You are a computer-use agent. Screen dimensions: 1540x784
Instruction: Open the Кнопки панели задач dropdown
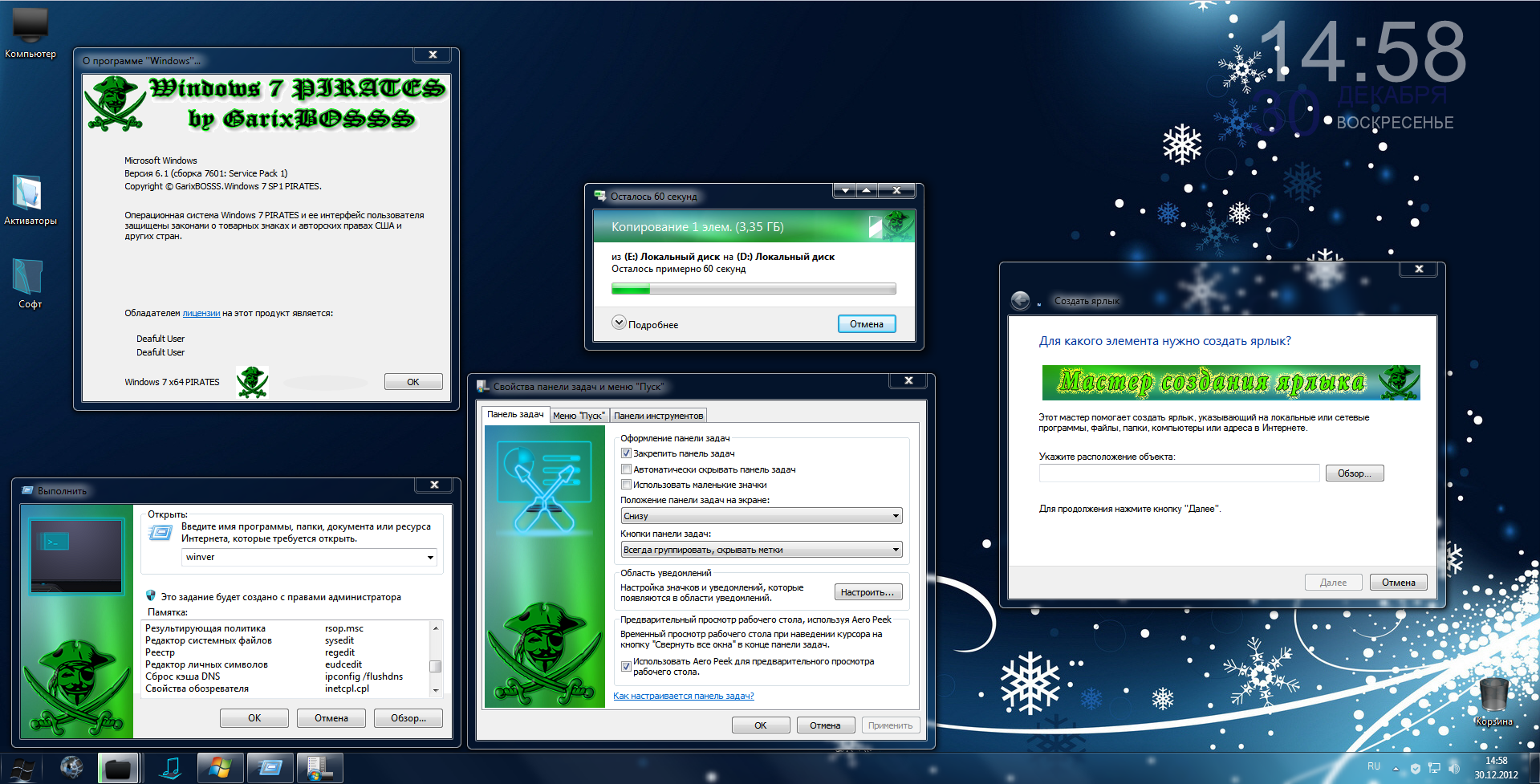click(762, 550)
